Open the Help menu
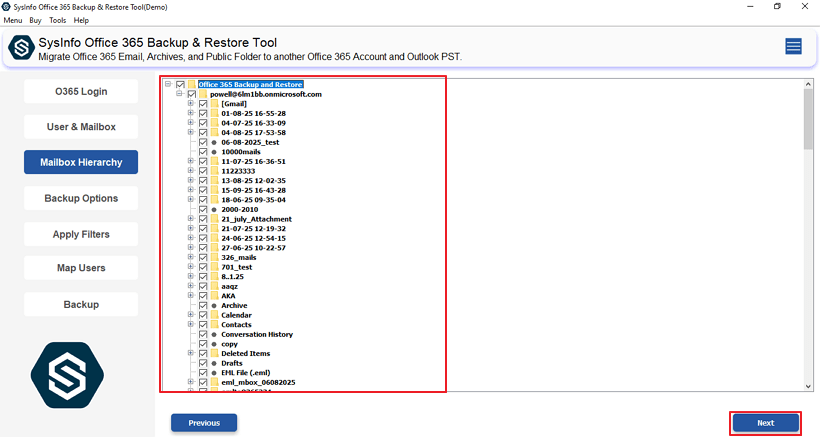This screenshot has height=437, width=820. tap(81, 20)
